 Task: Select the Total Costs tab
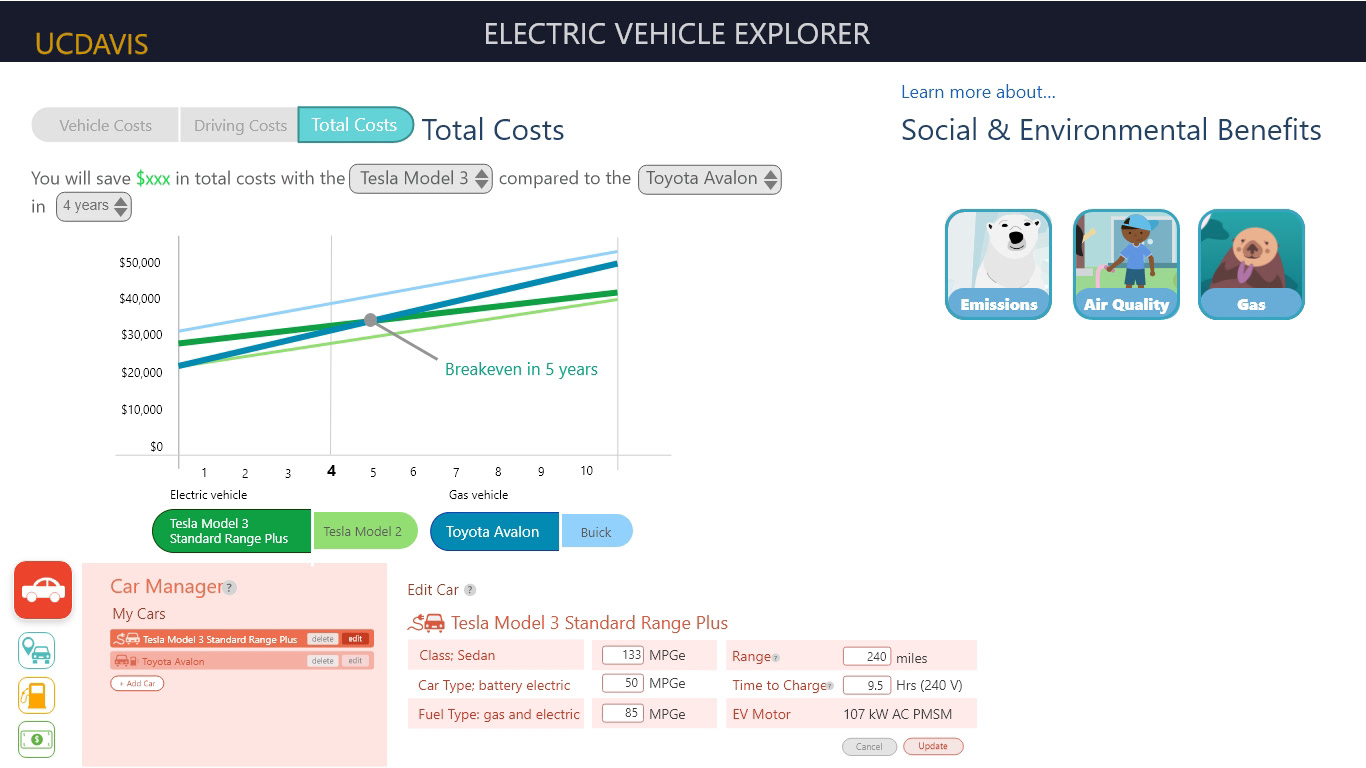(x=355, y=125)
